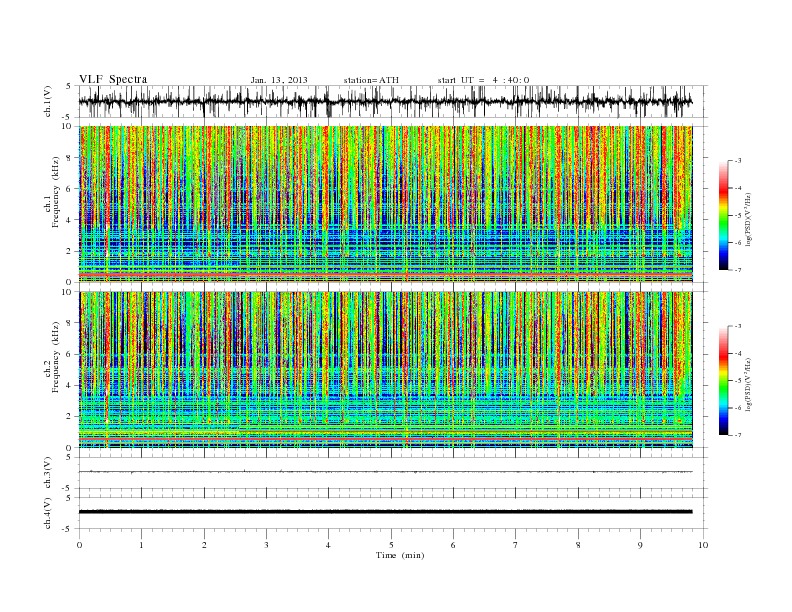Click the ch.2 spectrogram plot
The height and width of the screenshot is (612, 792).
386,369
